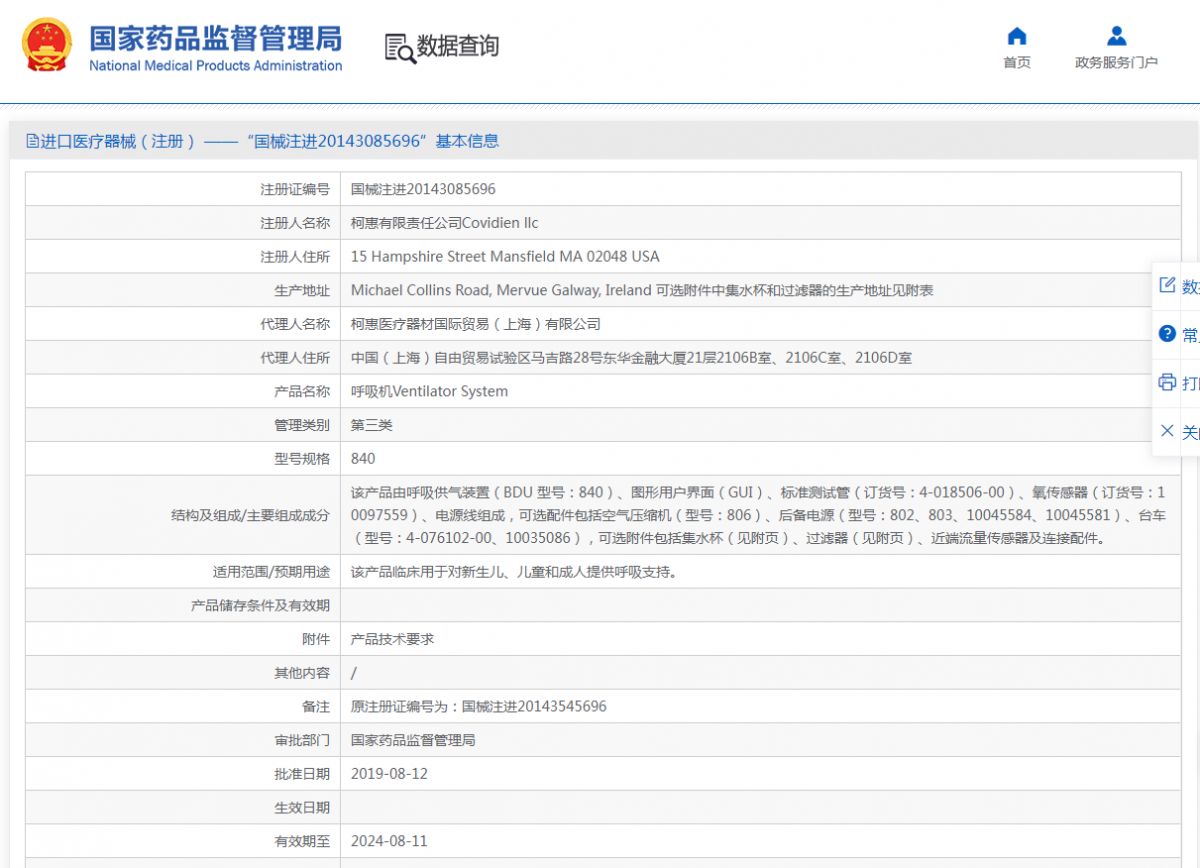This screenshot has height=868, width=1200.
Task: Click 生产地址 row label
Action: [x=302, y=291]
